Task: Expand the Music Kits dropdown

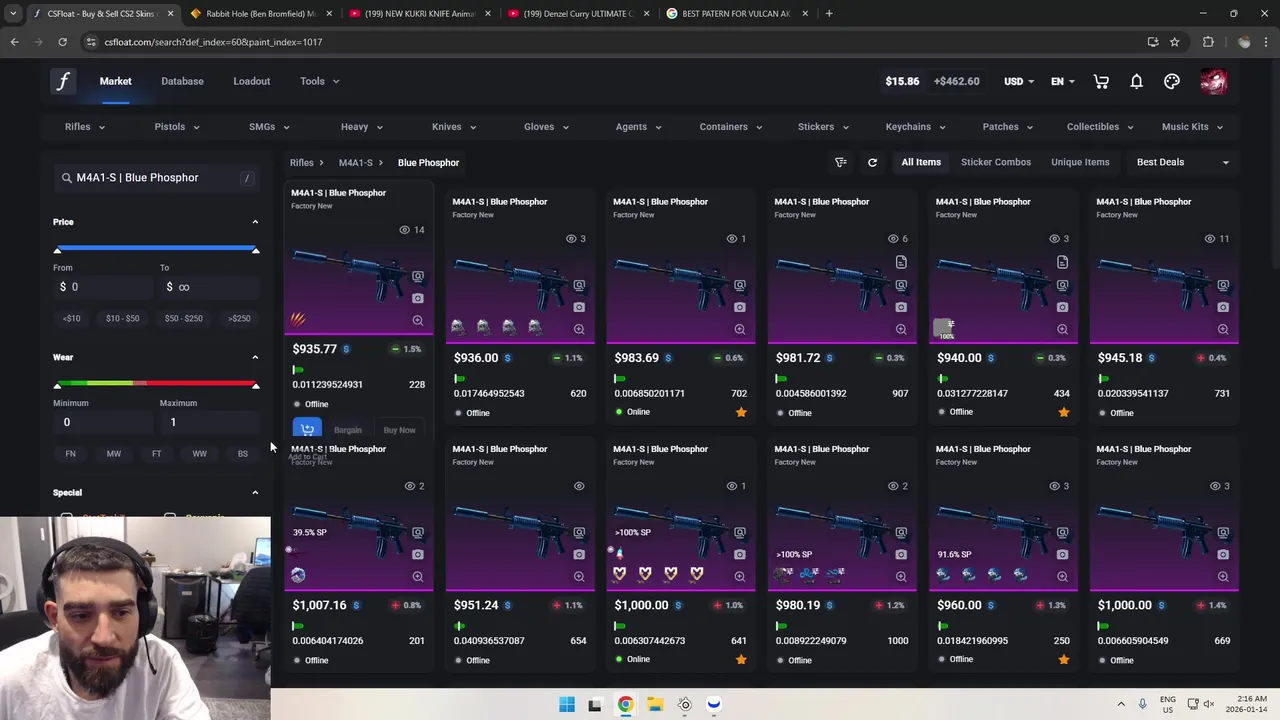Action: click(1192, 127)
